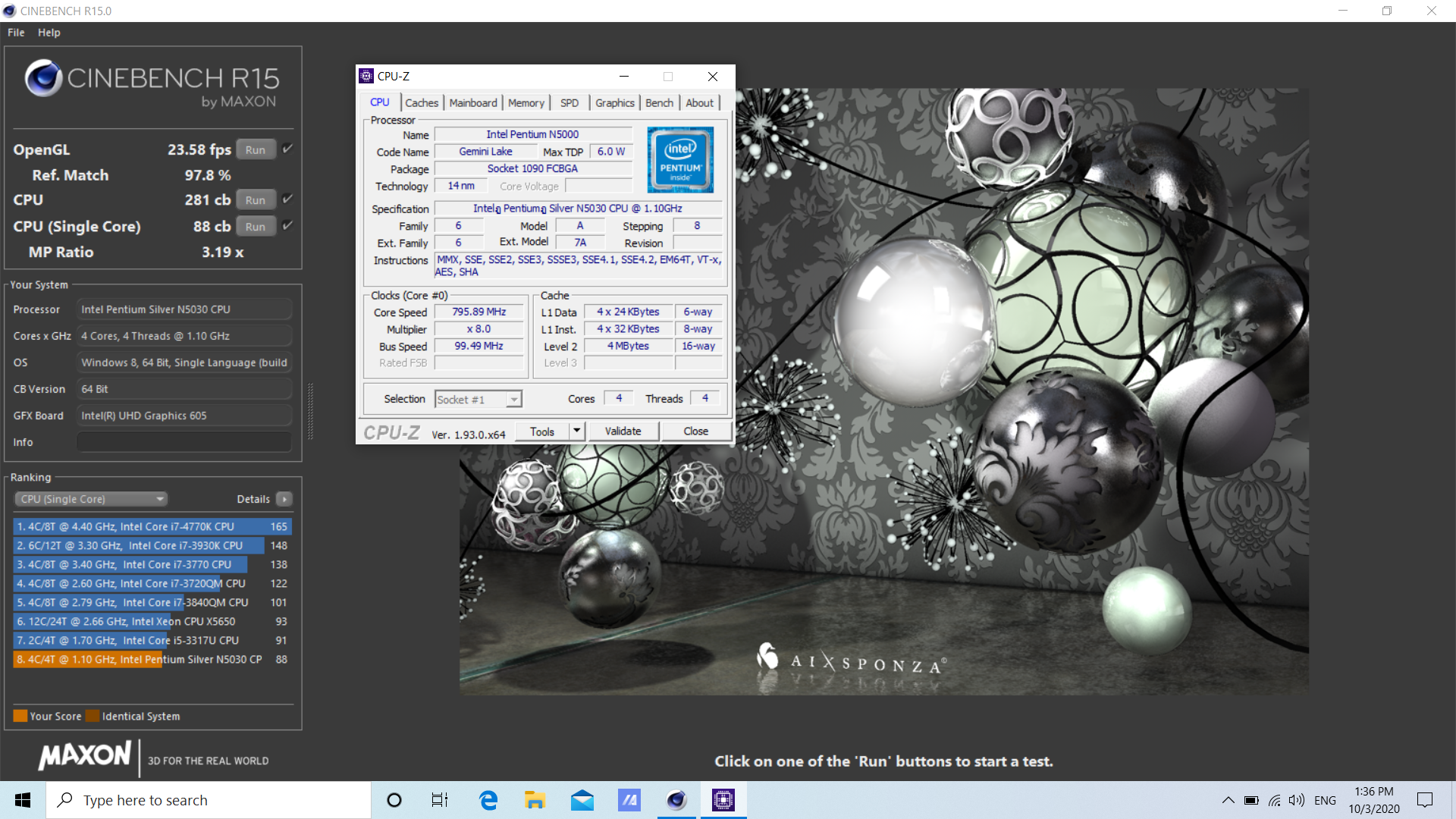1456x819 pixels.
Task: Run the OpenGL benchmark
Action: pos(256,150)
